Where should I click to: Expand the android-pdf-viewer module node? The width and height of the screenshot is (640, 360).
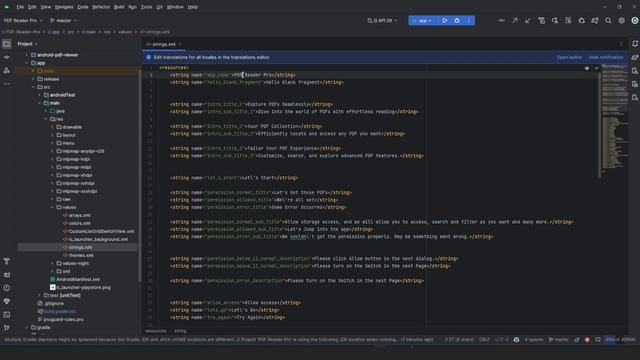click(x=27, y=55)
